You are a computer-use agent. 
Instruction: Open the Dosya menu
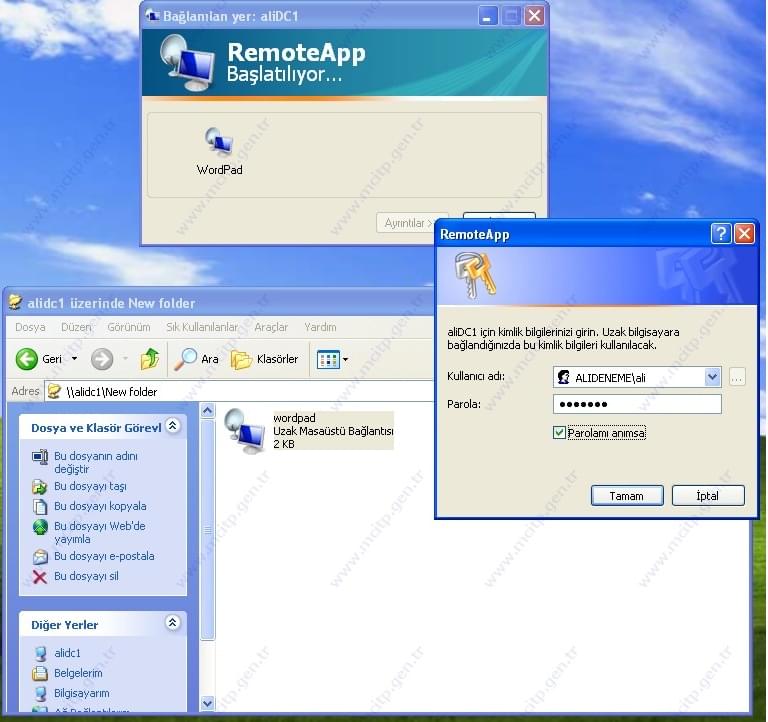click(30, 327)
